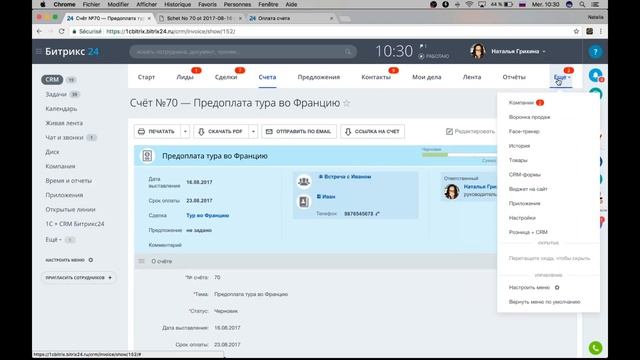Select Воронка продаж in dropdown menu
The width and height of the screenshot is (640, 360).
click(x=529, y=117)
